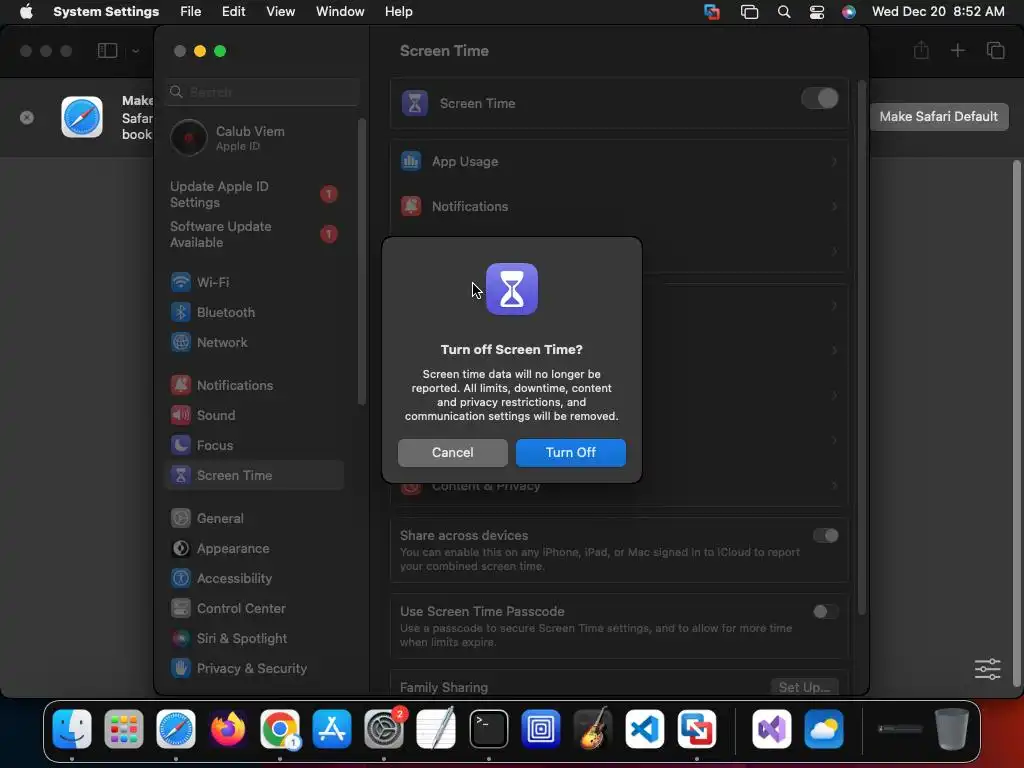Open GarageBand from the Dock
1024x768 pixels.
pos(593,729)
